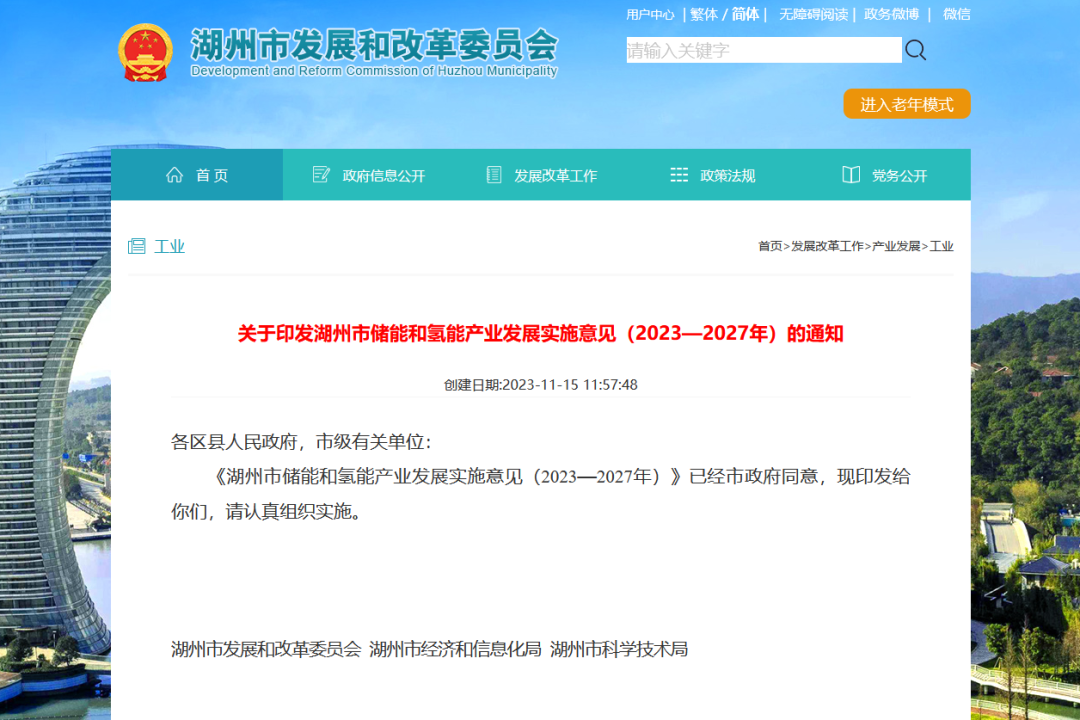Switch to 繁体 traditional Chinese
This screenshot has height=720, width=1080.
coord(704,14)
